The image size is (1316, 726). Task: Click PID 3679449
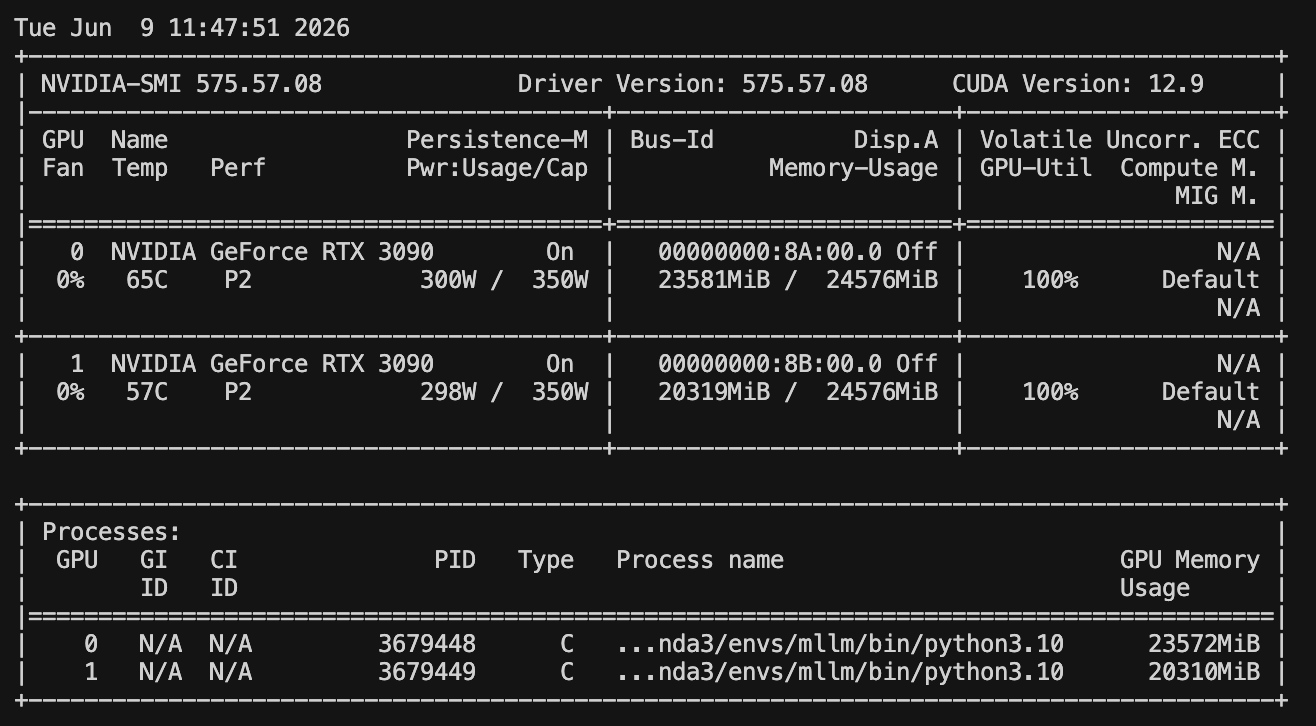(427, 671)
